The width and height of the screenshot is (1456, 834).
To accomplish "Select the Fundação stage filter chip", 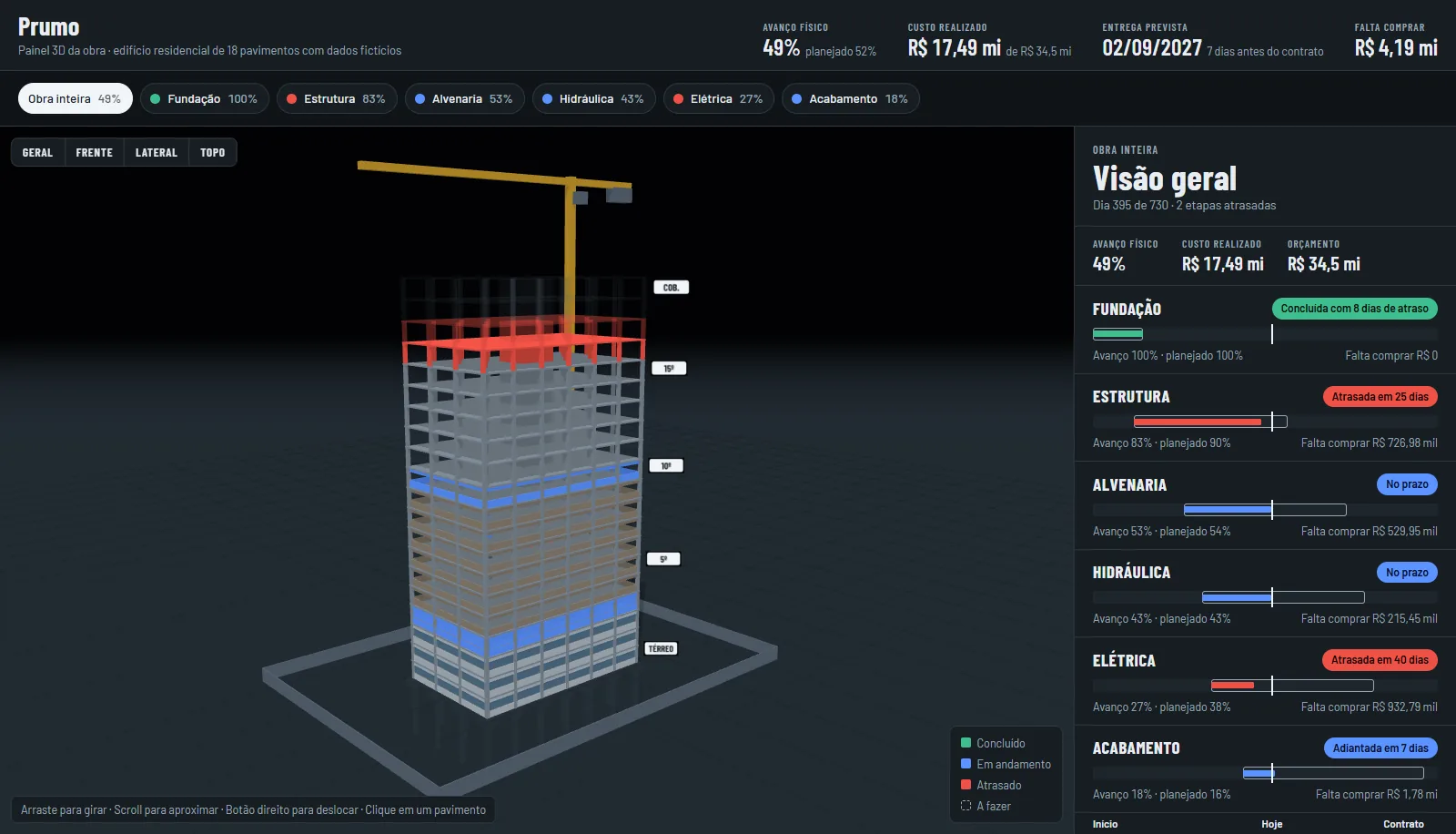I will click(204, 98).
